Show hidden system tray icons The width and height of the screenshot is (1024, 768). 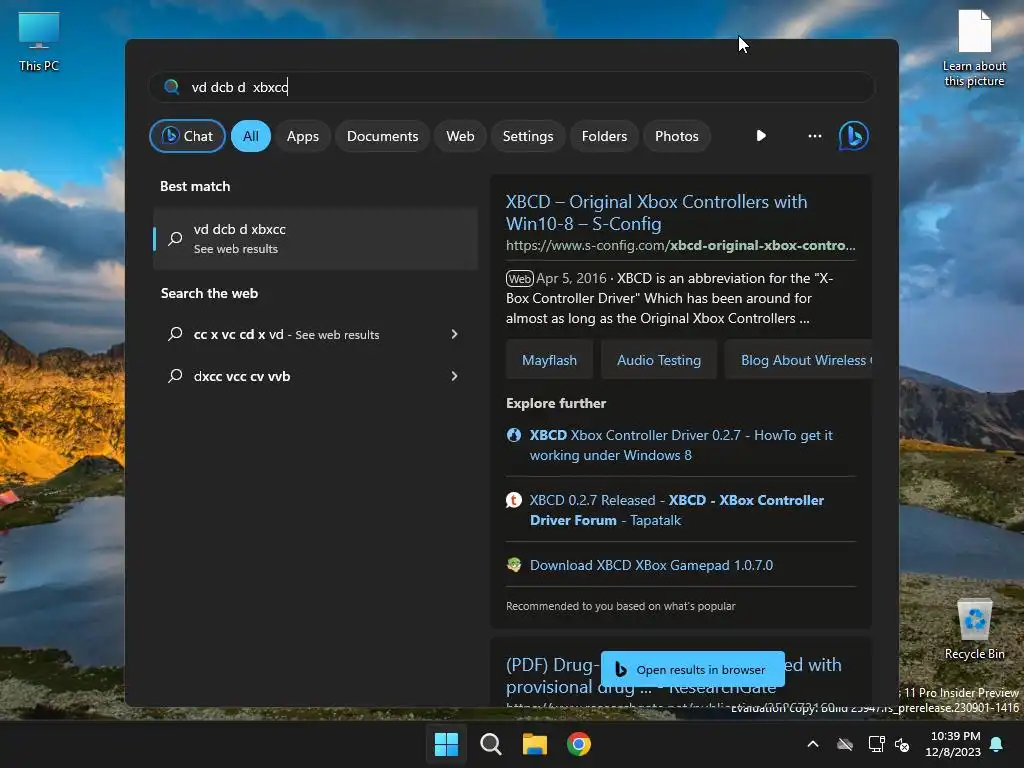click(x=813, y=744)
